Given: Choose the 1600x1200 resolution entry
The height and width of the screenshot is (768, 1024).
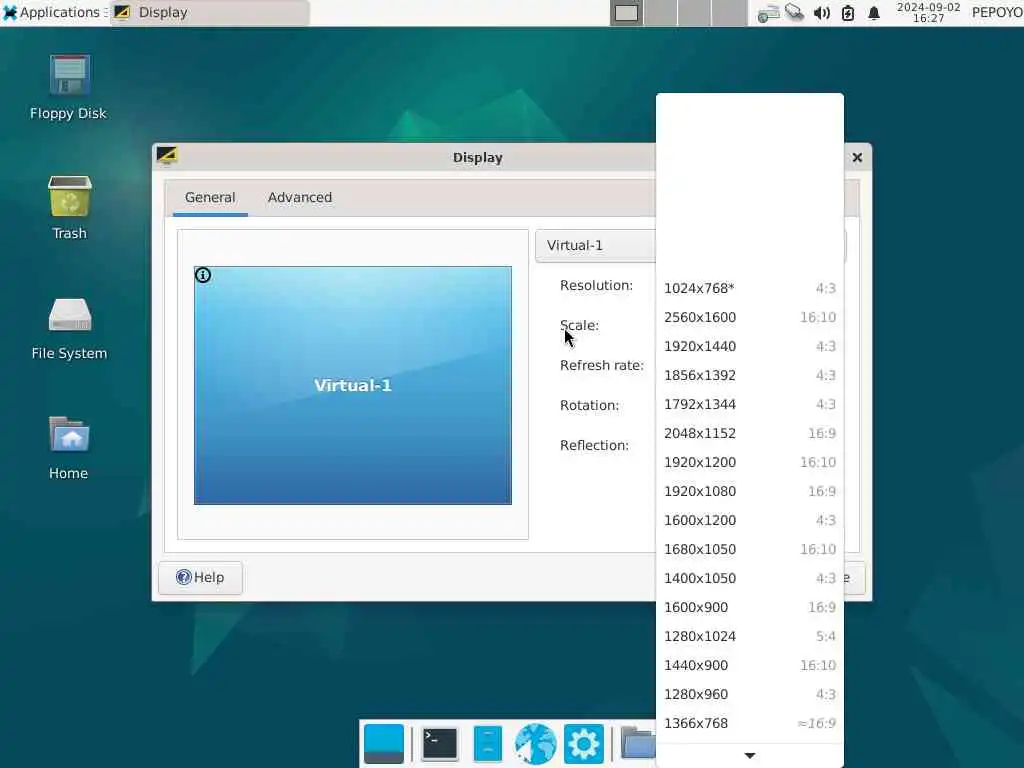Looking at the screenshot, I should pyautogui.click(x=750, y=520).
